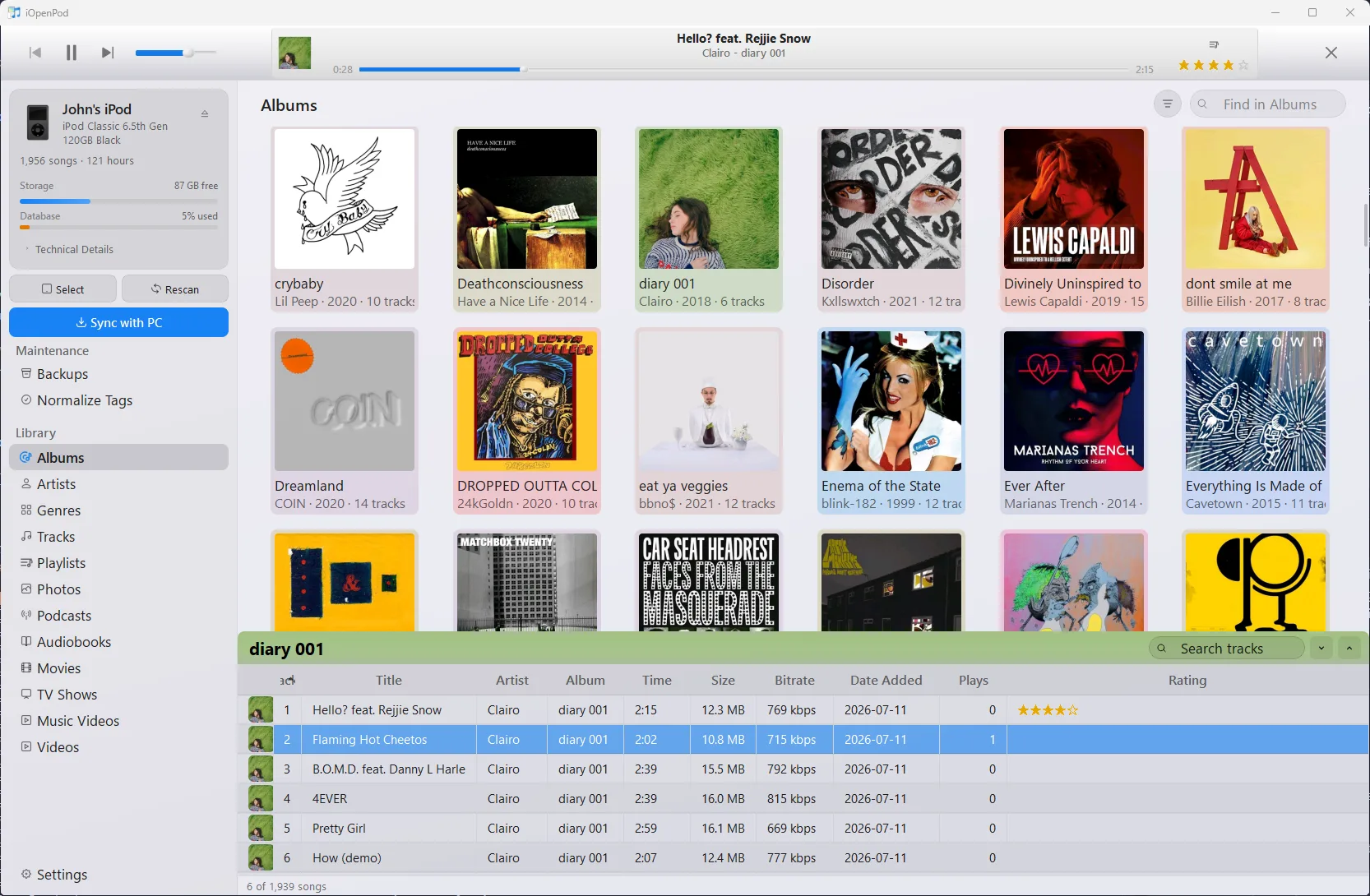Select the track B.O.M.D. feat. Danny L Harle
Screen dimensions: 1370x896
[x=803, y=769]
